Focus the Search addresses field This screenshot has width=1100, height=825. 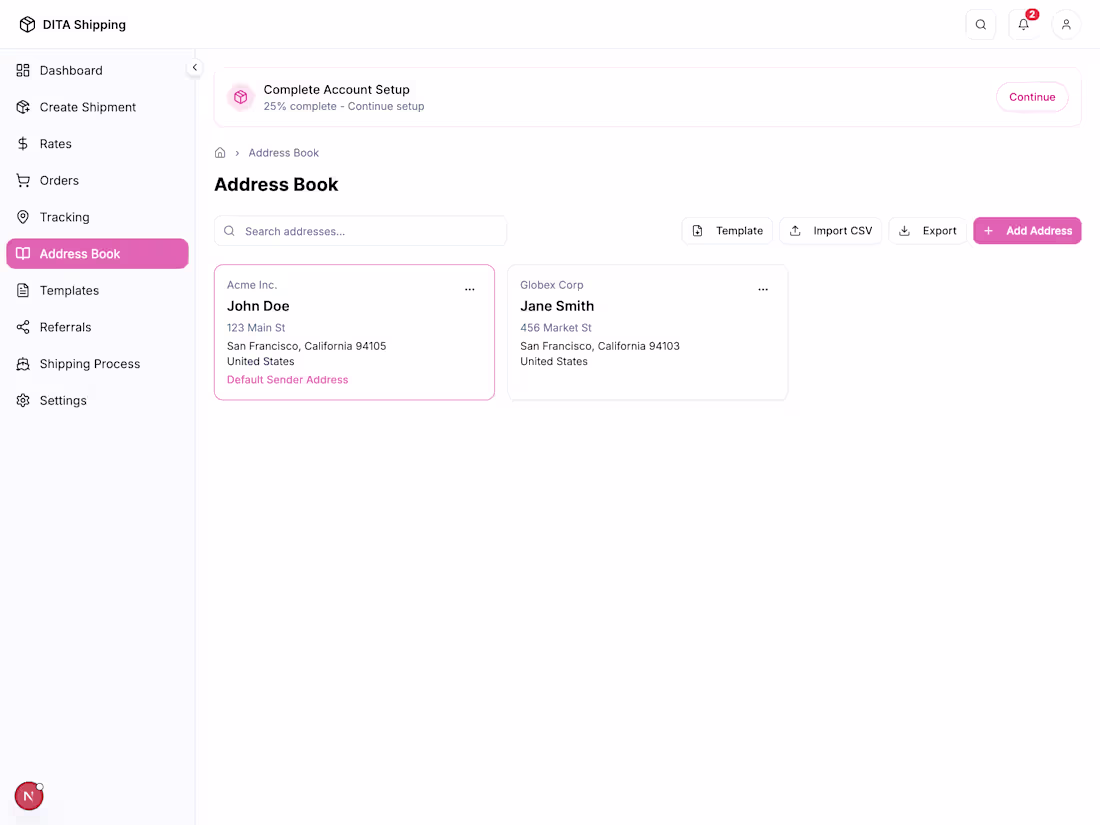click(361, 231)
